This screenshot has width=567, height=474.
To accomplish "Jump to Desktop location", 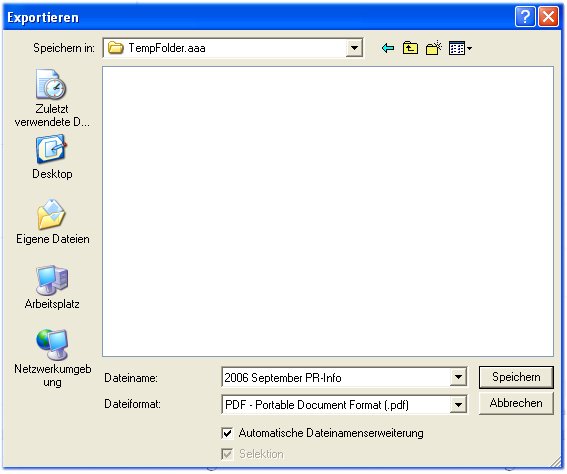I will 52,157.
